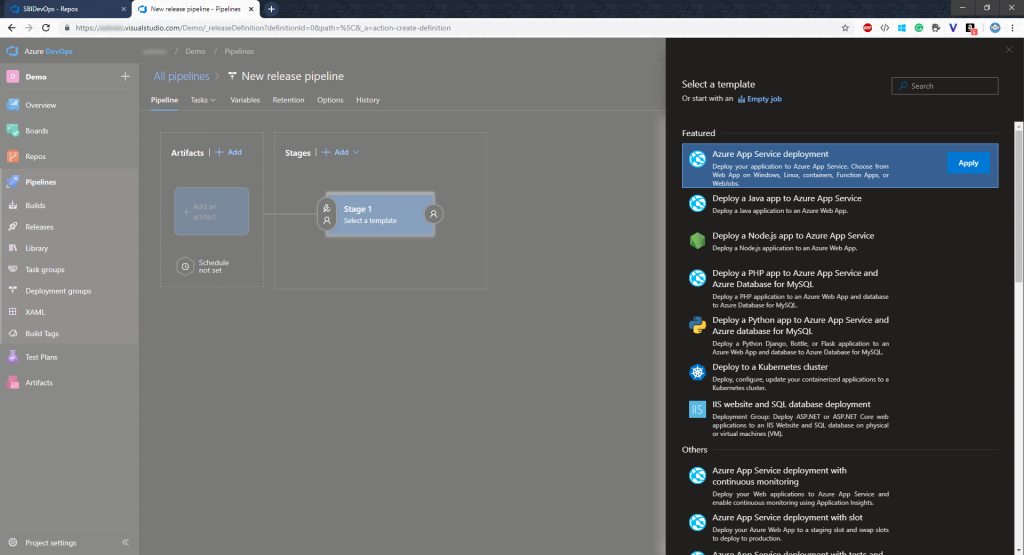Image resolution: width=1024 pixels, height=555 pixels.
Task: Click the IIS website template icon
Action: pos(697,409)
